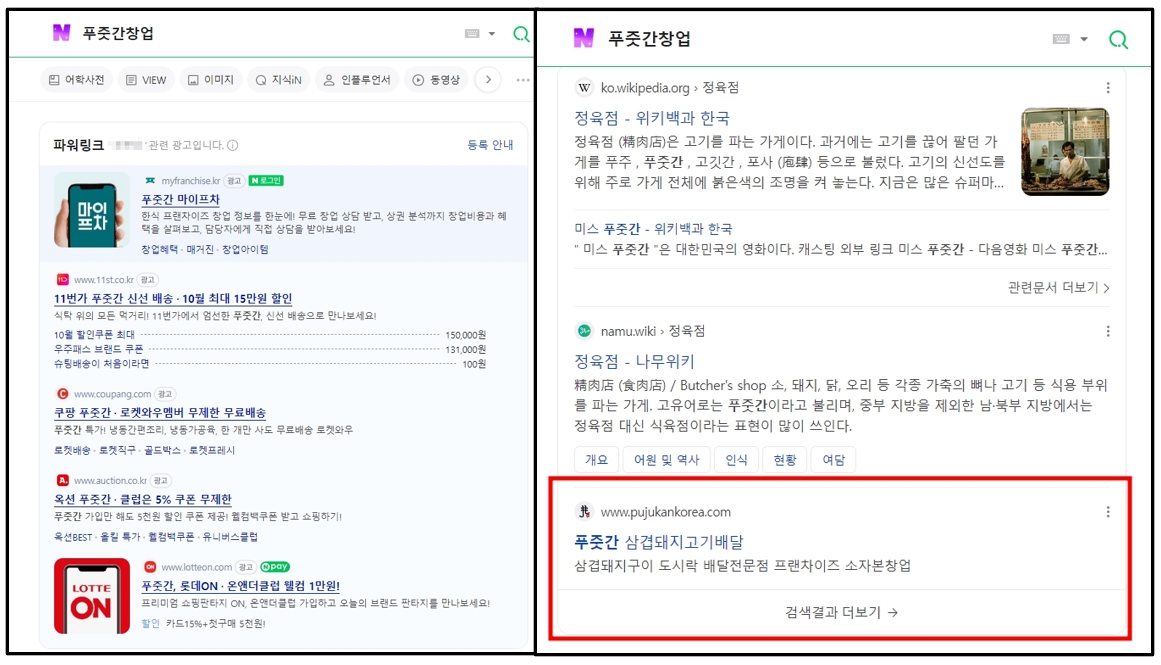
Task: Select the 어학사전 tab
Action: [76, 80]
